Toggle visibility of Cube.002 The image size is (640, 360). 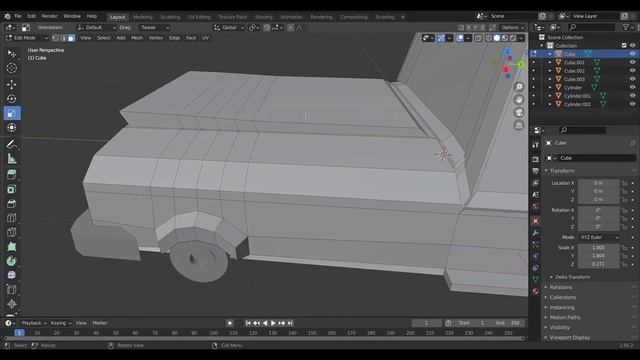pos(632,71)
